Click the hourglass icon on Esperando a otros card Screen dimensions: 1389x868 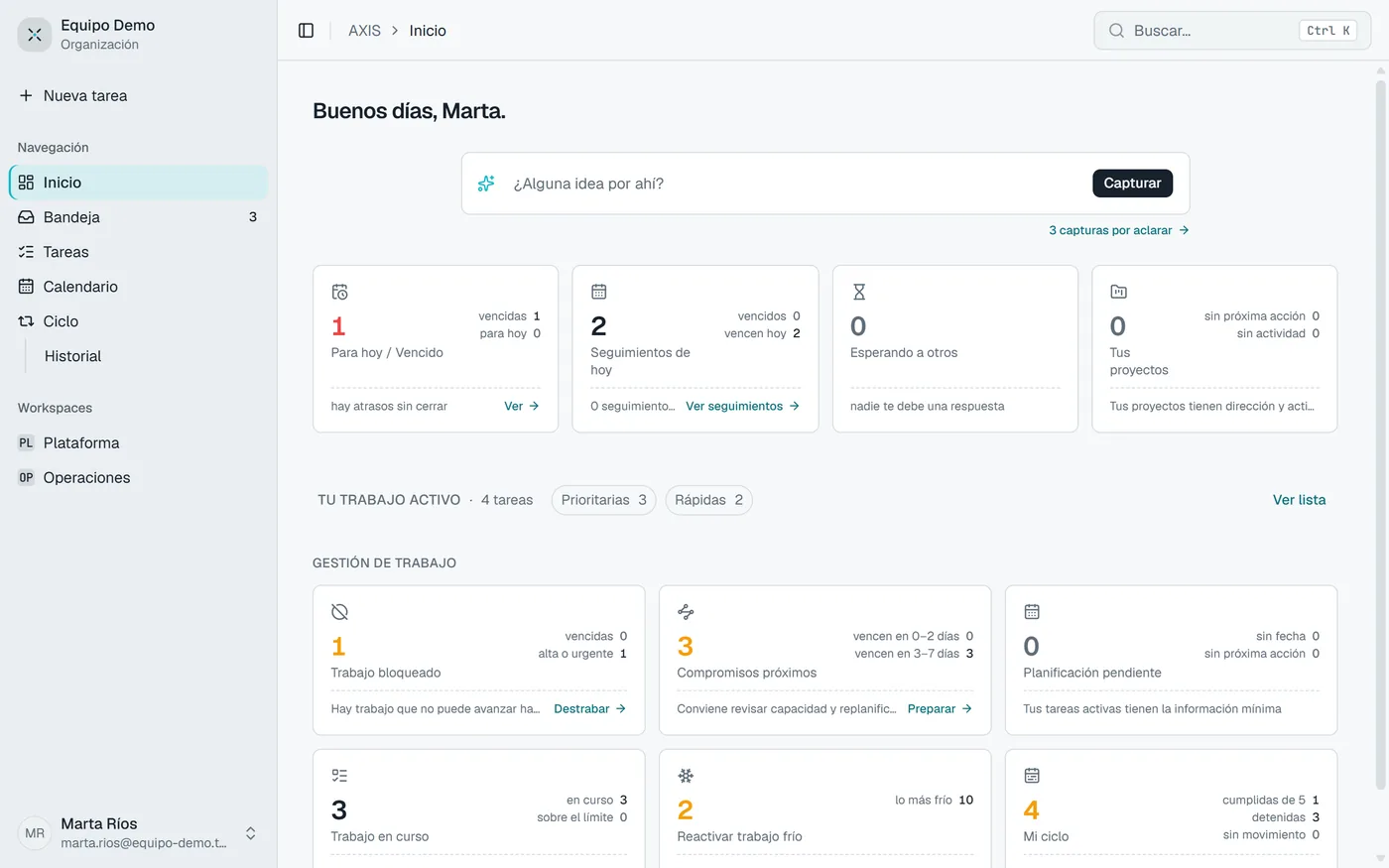click(x=859, y=292)
